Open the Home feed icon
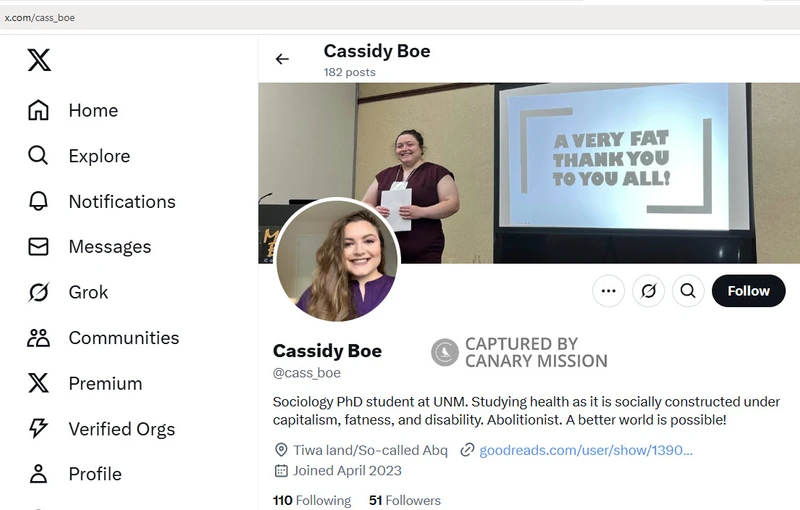This screenshot has width=800, height=510. coord(38,111)
